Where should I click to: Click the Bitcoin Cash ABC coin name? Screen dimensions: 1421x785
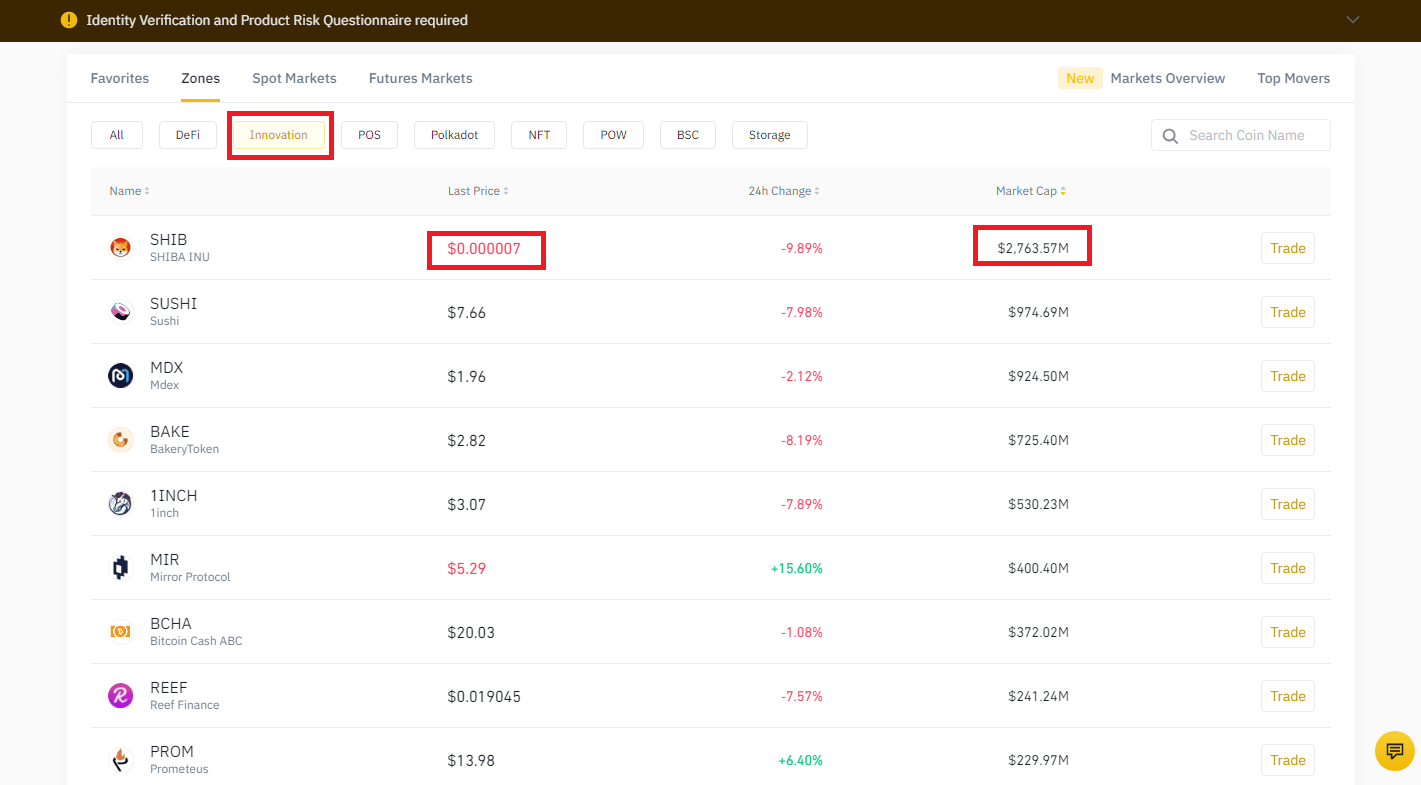pyautogui.click(x=196, y=641)
